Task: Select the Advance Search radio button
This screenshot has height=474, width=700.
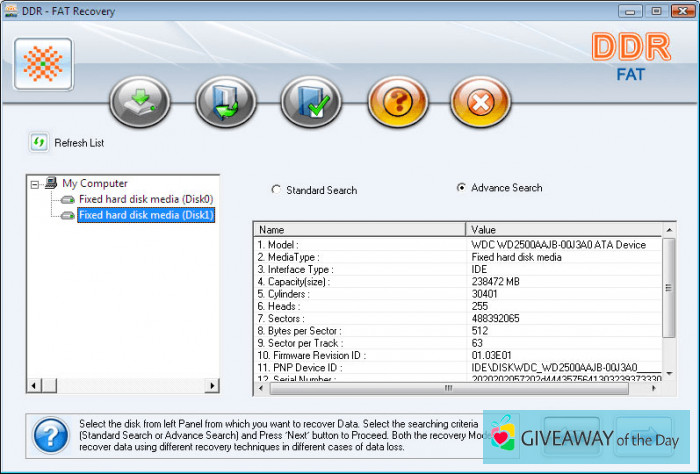Action: (461, 187)
